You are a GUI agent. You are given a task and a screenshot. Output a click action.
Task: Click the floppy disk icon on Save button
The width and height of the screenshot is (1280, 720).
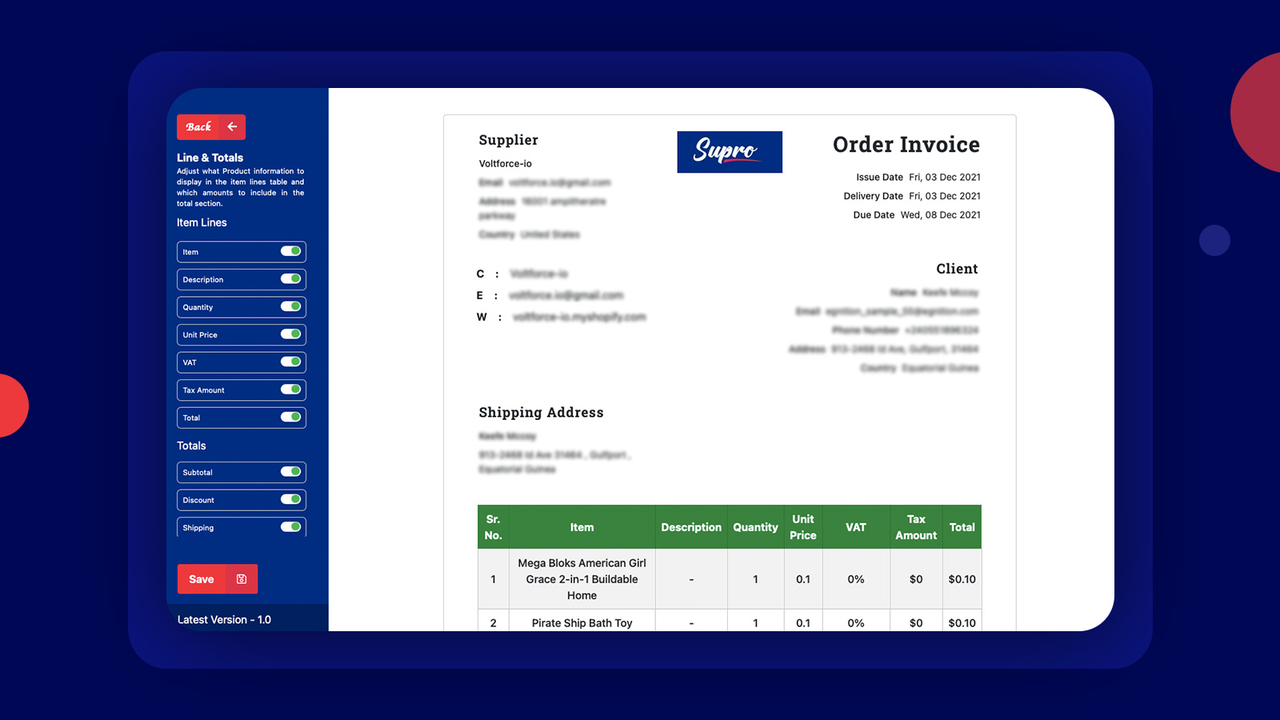(x=239, y=578)
